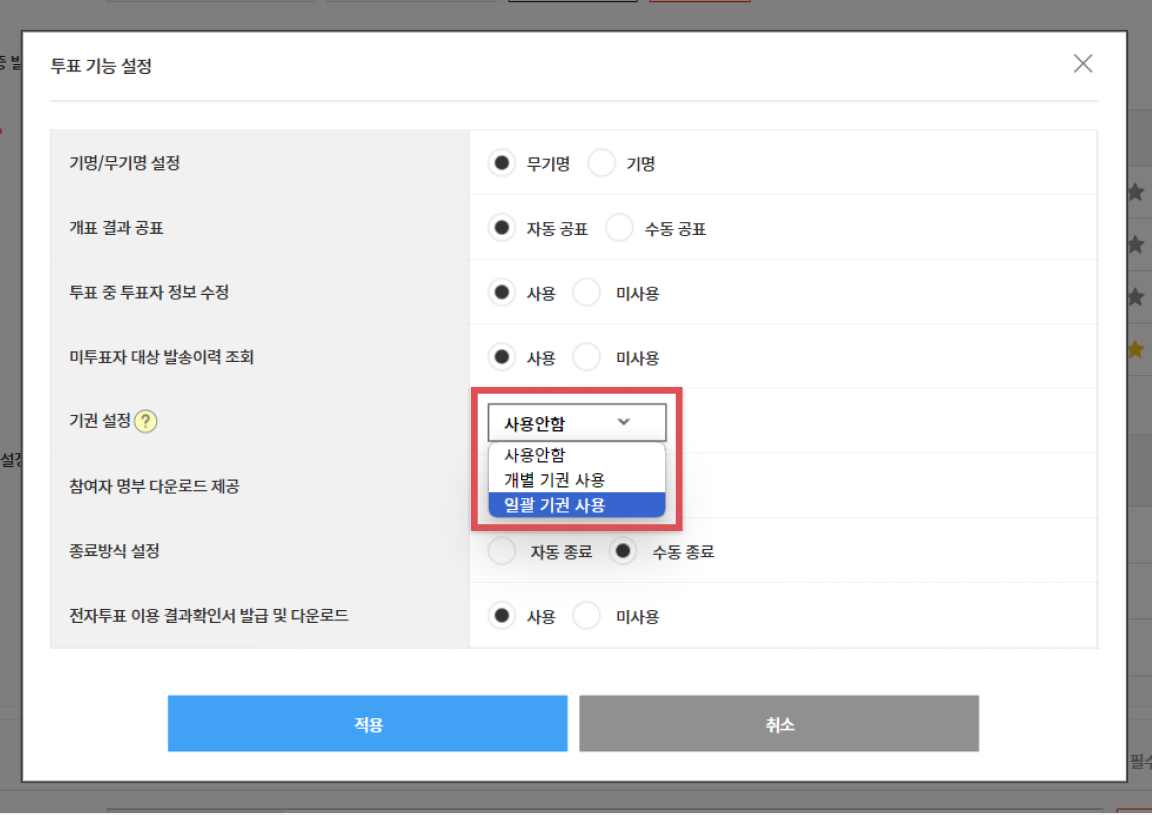Select 수동 종료 for 종료방식 설정
Image resolution: width=1152 pixels, height=815 pixels.
(623, 551)
